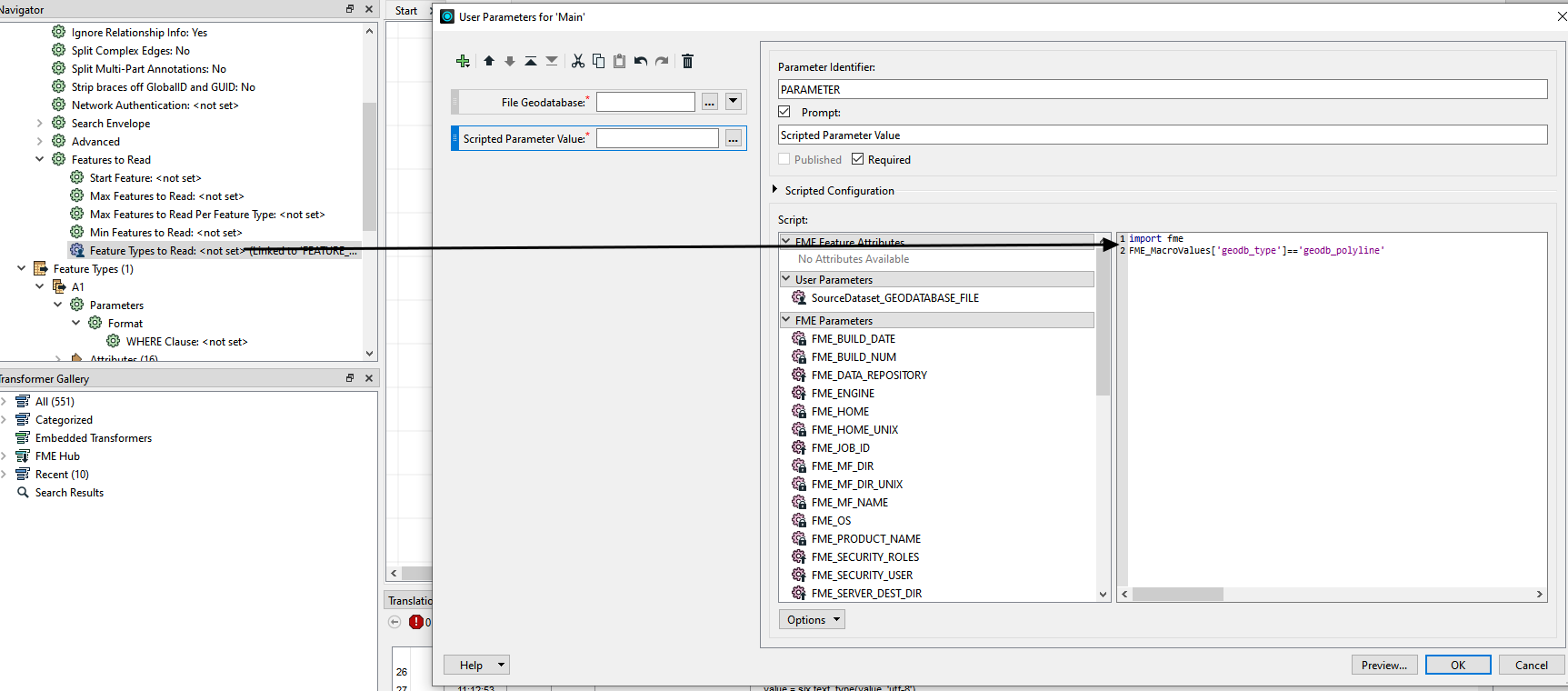
Task: Expand the Scripted Configuration section
Action: [x=775, y=190]
